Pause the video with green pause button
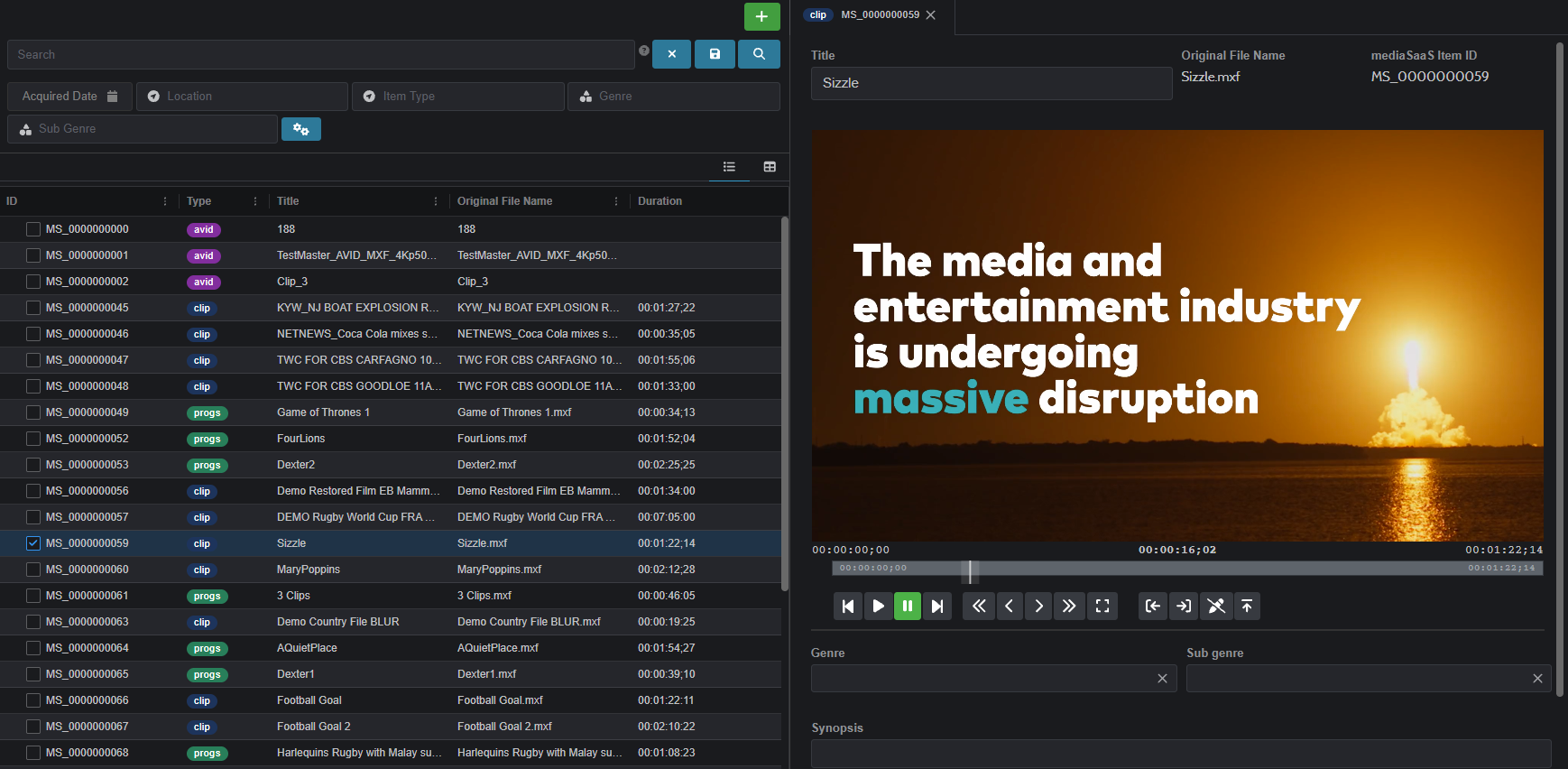The height and width of the screenshot is (769, 1568). (x=908, y=607)
